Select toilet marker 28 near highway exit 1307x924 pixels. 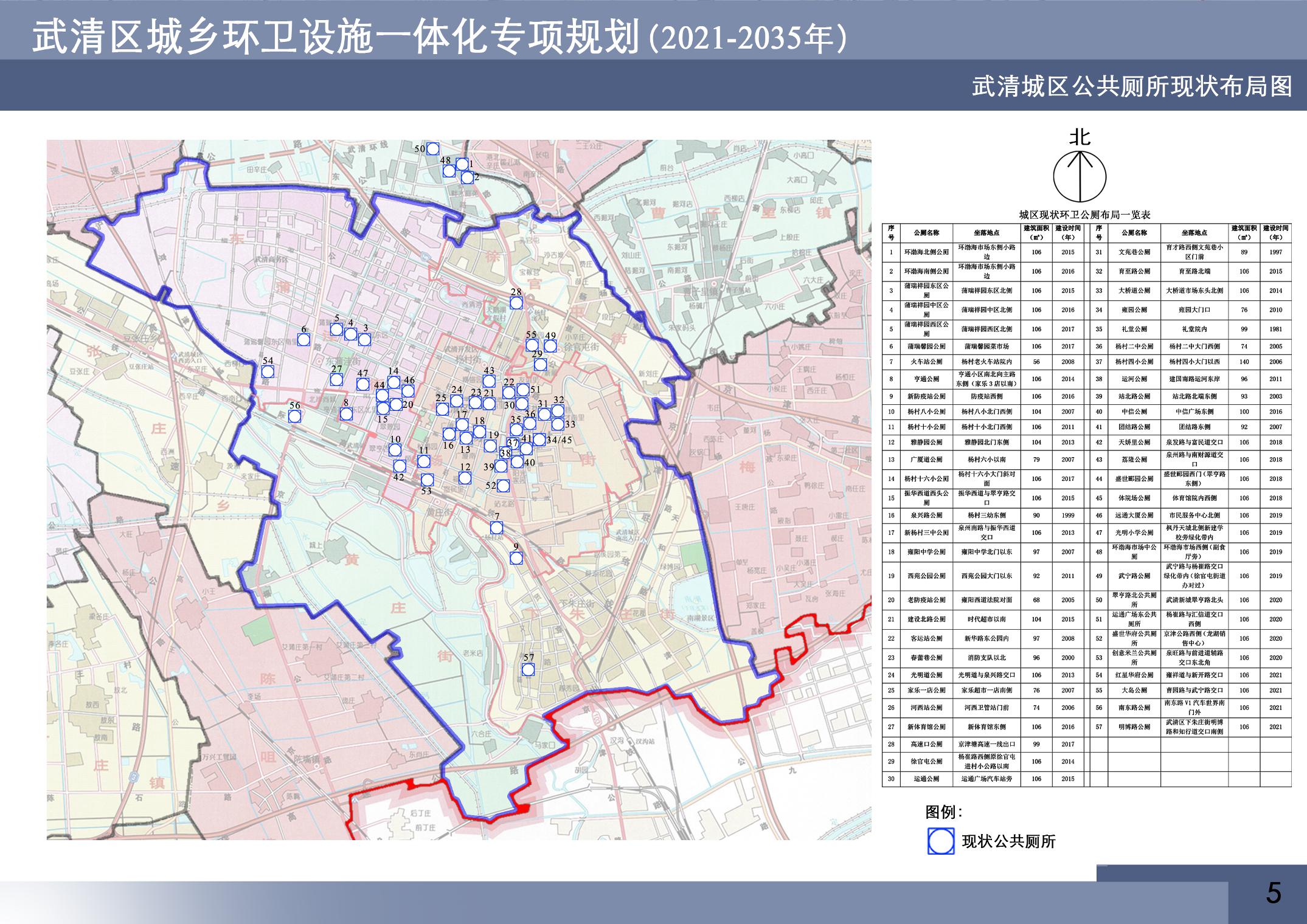(x=516, y=303)
